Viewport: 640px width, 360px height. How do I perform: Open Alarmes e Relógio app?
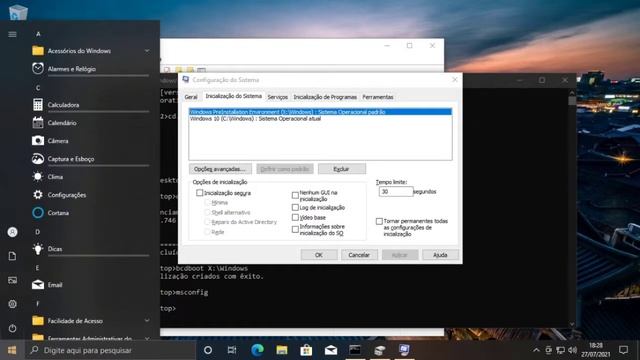coord(91,69)
